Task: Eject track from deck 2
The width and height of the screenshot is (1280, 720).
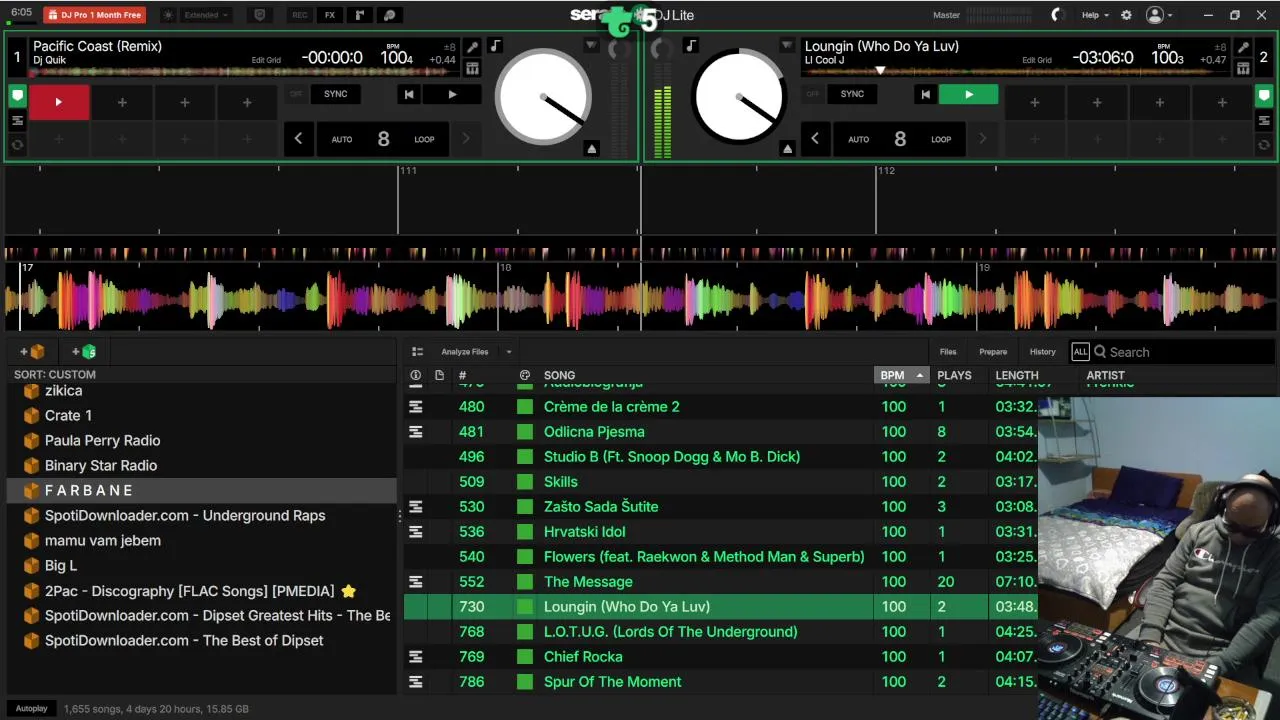Action: click(787, 149)
